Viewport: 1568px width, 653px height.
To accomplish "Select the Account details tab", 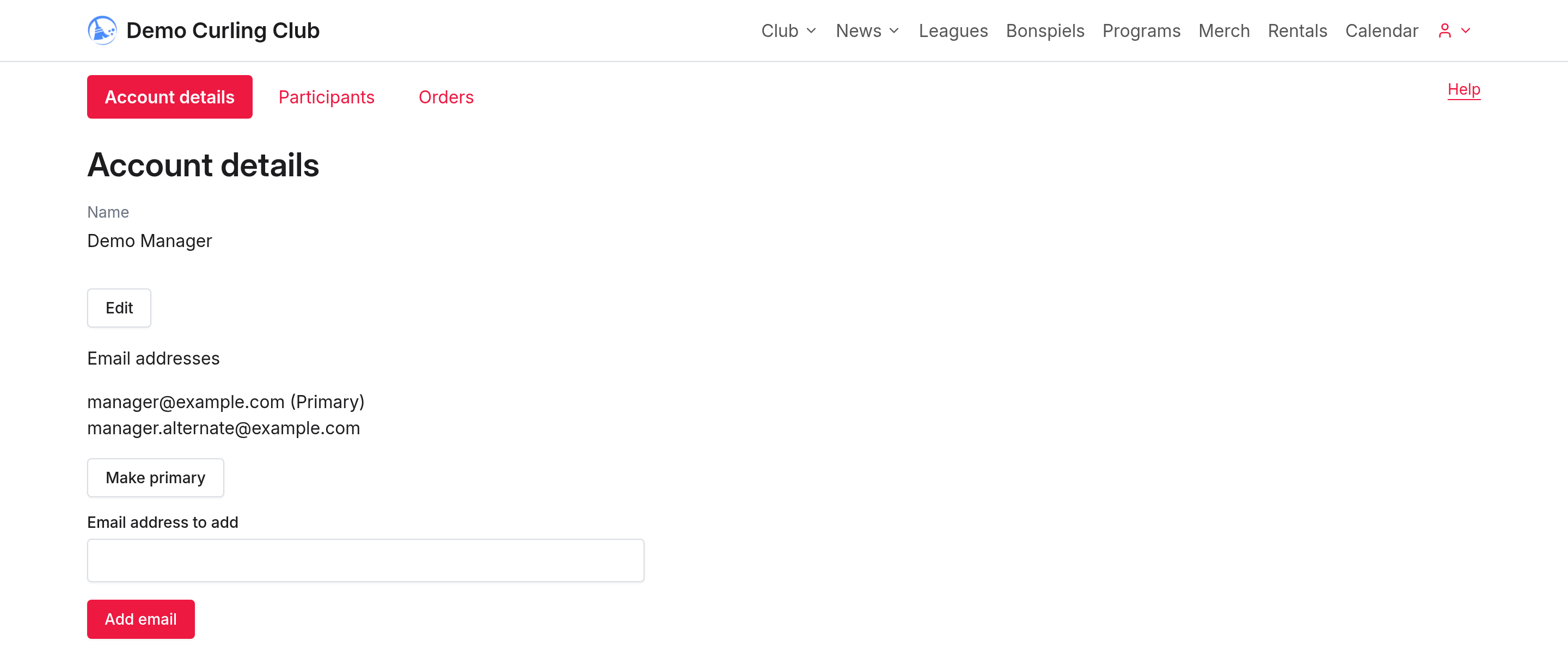I will (170, 97).
